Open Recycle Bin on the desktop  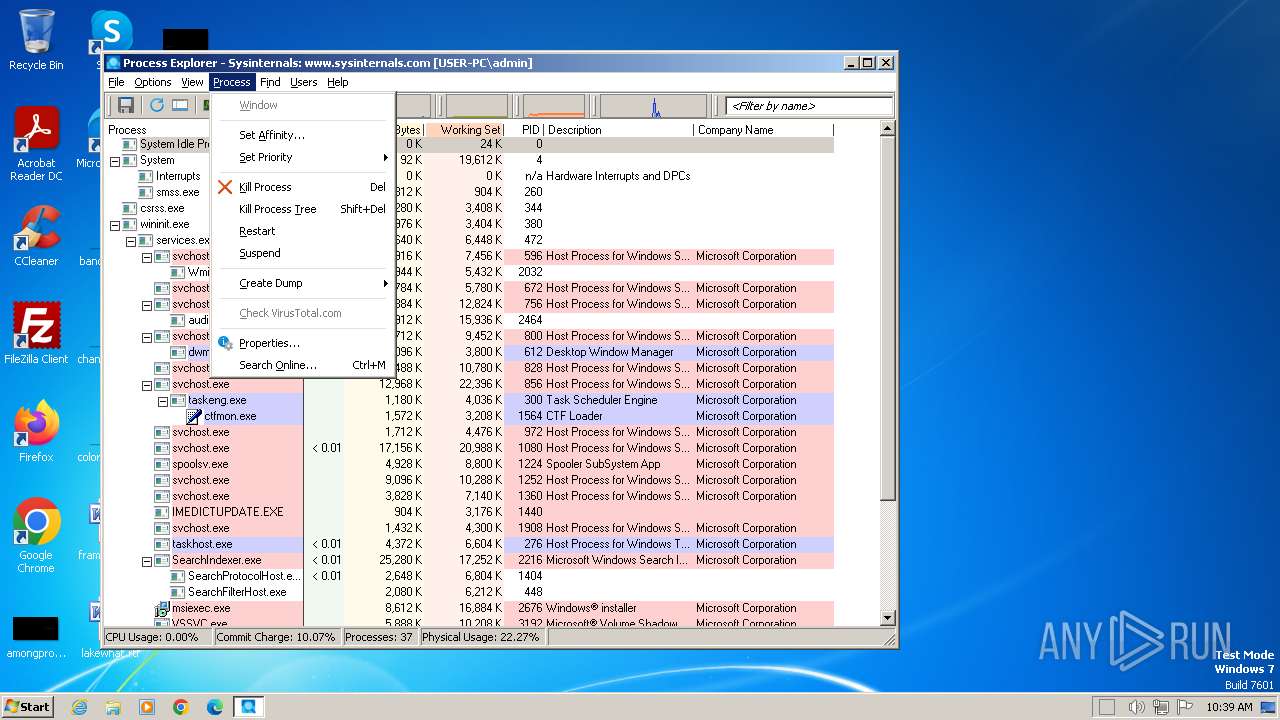point(36,40)
